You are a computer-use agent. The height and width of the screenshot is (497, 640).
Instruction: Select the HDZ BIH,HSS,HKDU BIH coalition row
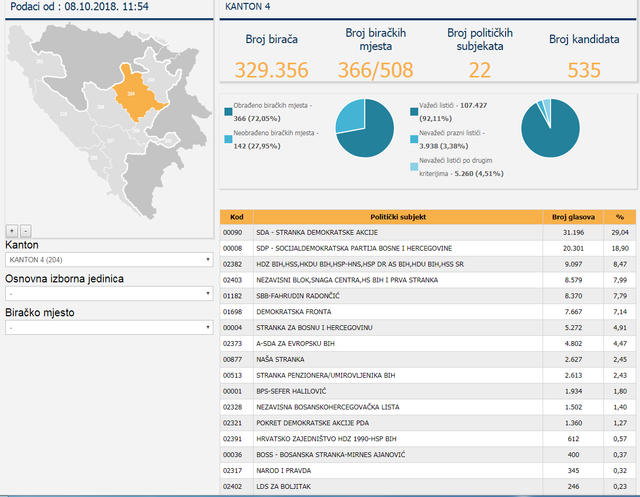click(x=428, y=264)
